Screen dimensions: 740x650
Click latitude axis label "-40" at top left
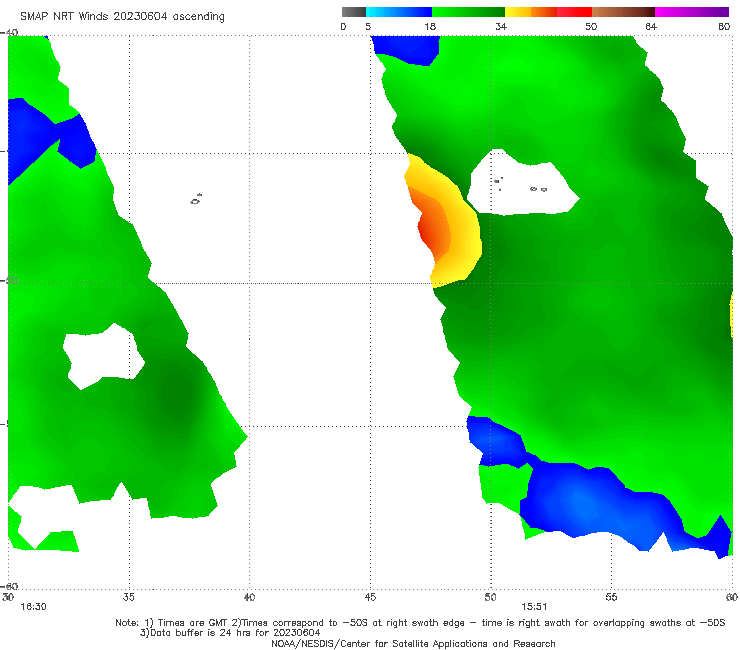[9, 33]
